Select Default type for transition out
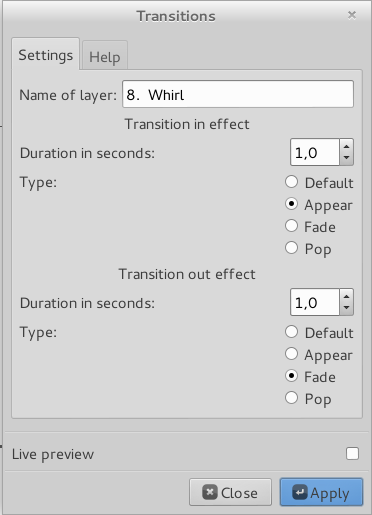Image resolution: width=372 pixels, height=515 pixels. pyautogui.click(x=292, y=332)
